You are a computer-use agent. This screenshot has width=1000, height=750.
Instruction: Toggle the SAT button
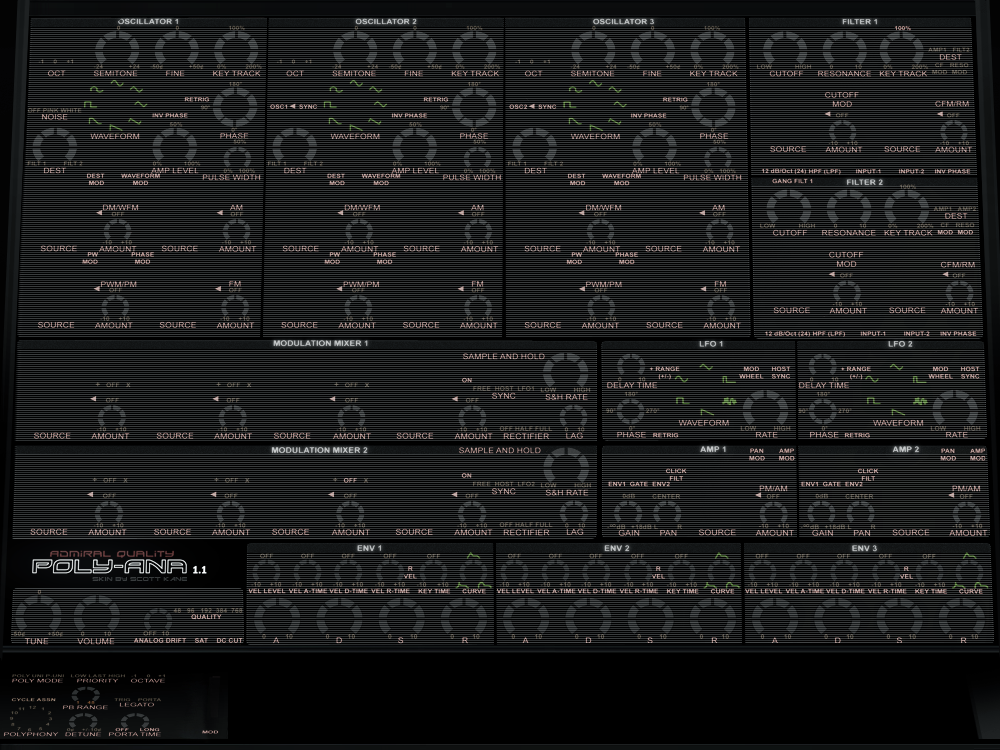coord(201,640)
